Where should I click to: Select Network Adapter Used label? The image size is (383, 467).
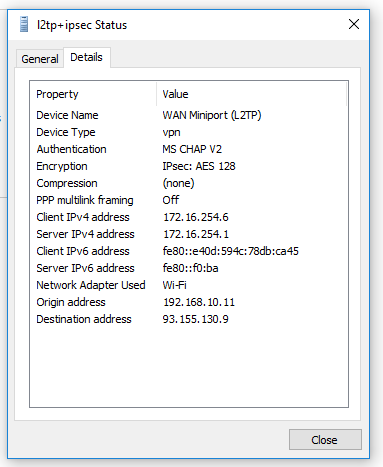point(91,285)
